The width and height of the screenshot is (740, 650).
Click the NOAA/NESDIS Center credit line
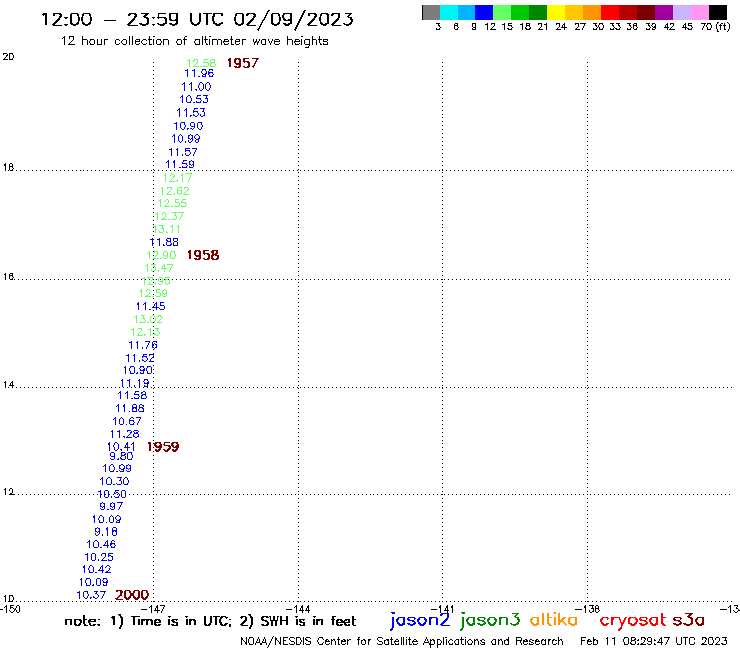pyautogui.click(x=402, y=642)
